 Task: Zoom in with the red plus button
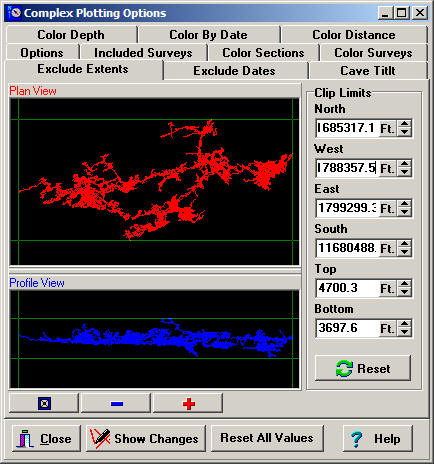click(188, 404)
